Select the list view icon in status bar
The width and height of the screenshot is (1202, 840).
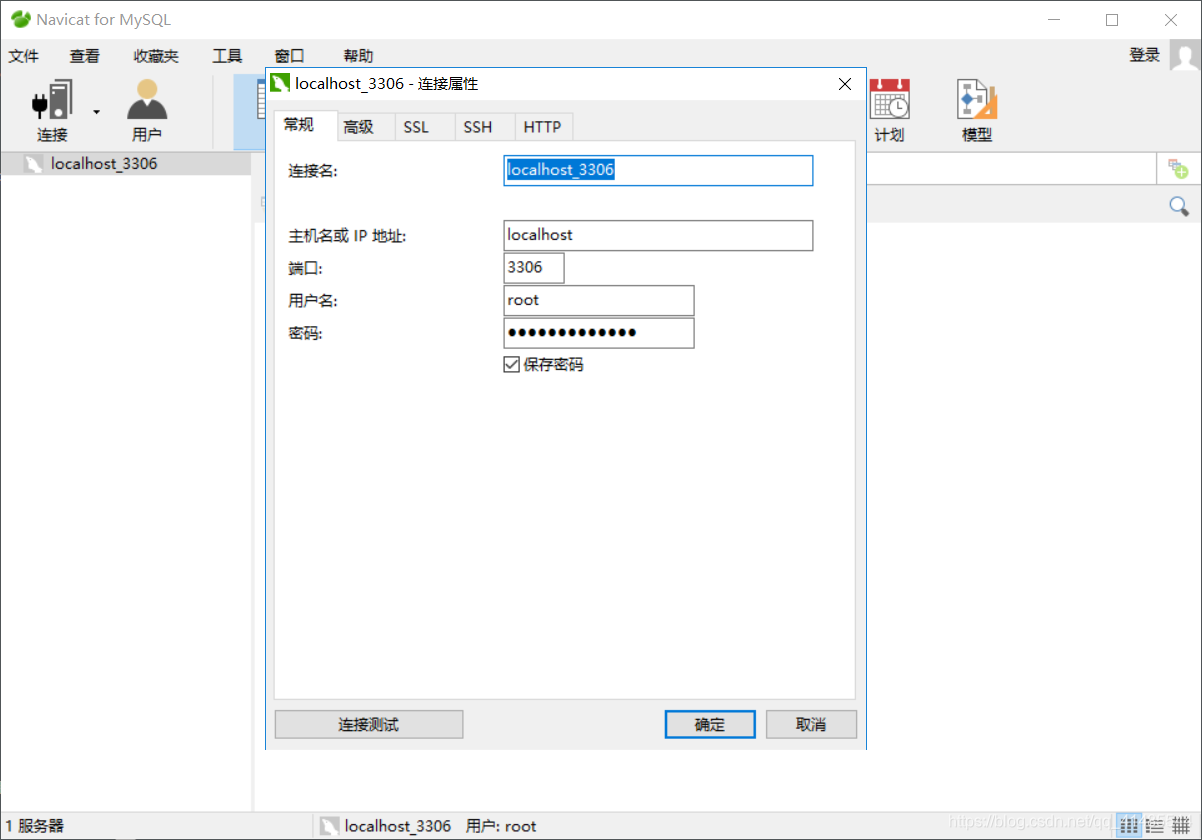(1128, 825)
